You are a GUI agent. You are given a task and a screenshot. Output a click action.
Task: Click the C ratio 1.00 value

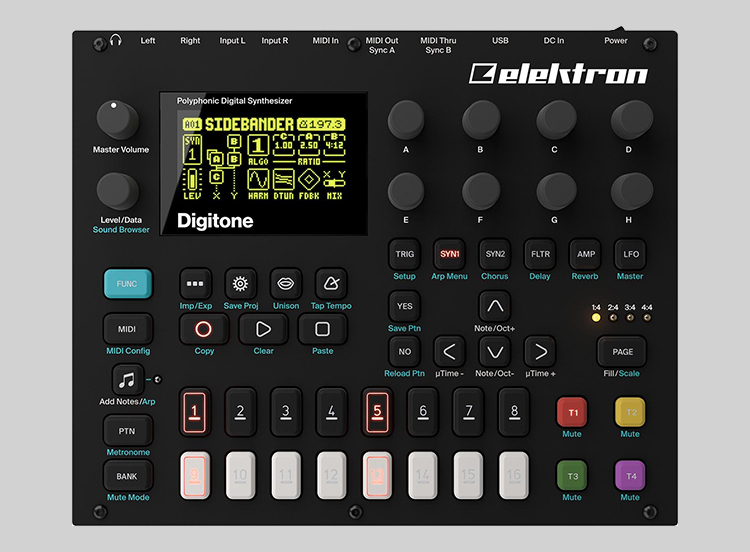pyautogui.click(x=284, y=145)
